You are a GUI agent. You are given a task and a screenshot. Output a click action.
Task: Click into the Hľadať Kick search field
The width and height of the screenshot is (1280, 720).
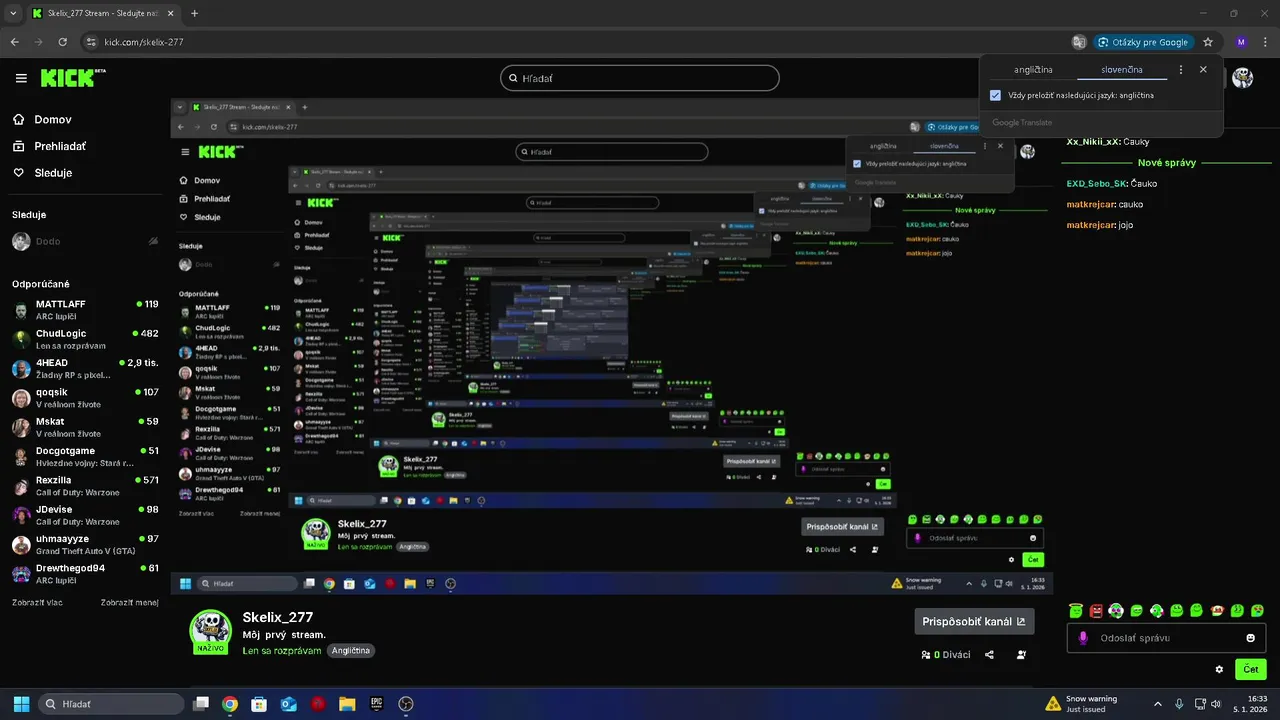click(x=640, y=78)
